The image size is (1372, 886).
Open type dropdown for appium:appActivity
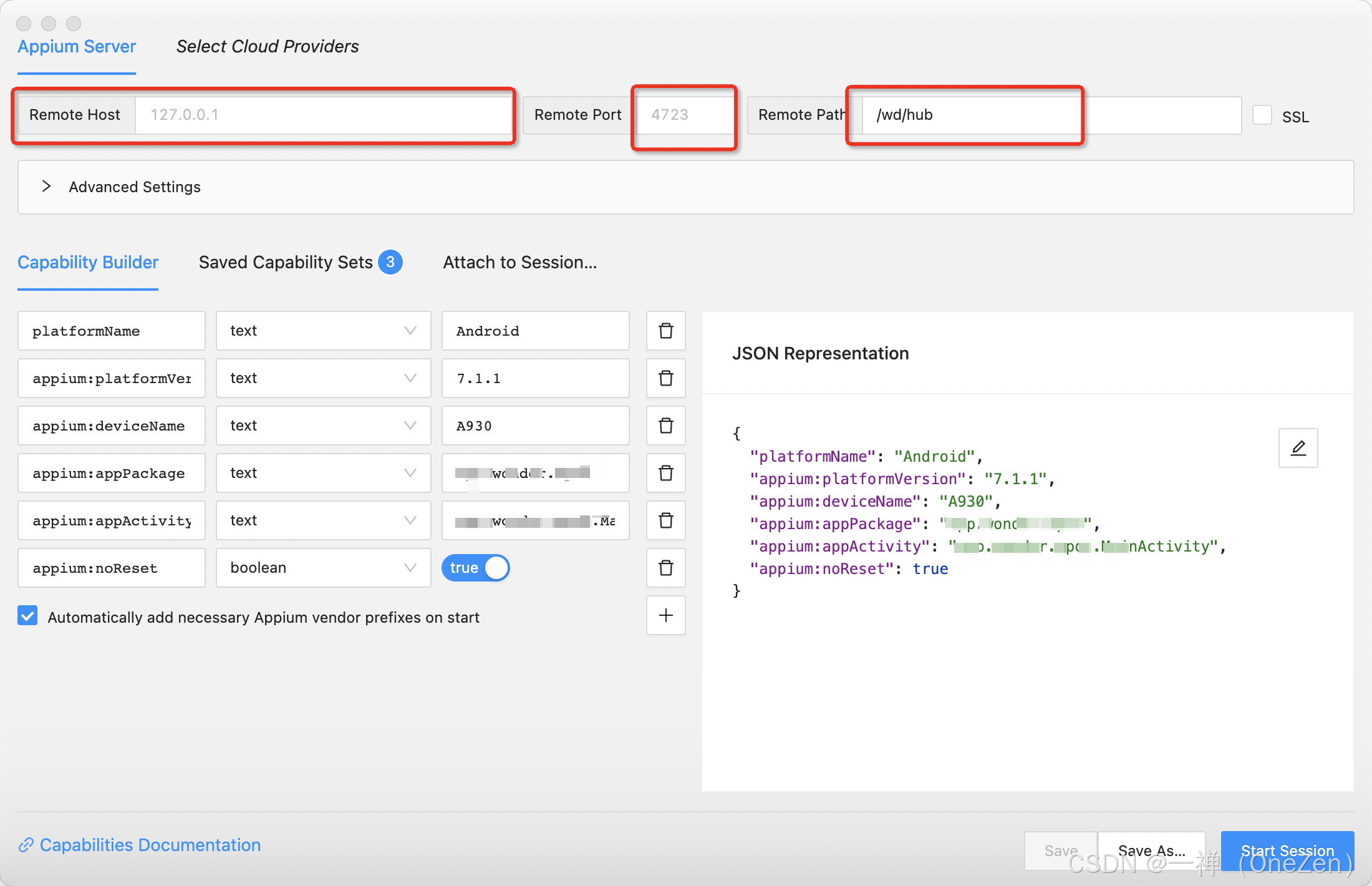(324, 520)
